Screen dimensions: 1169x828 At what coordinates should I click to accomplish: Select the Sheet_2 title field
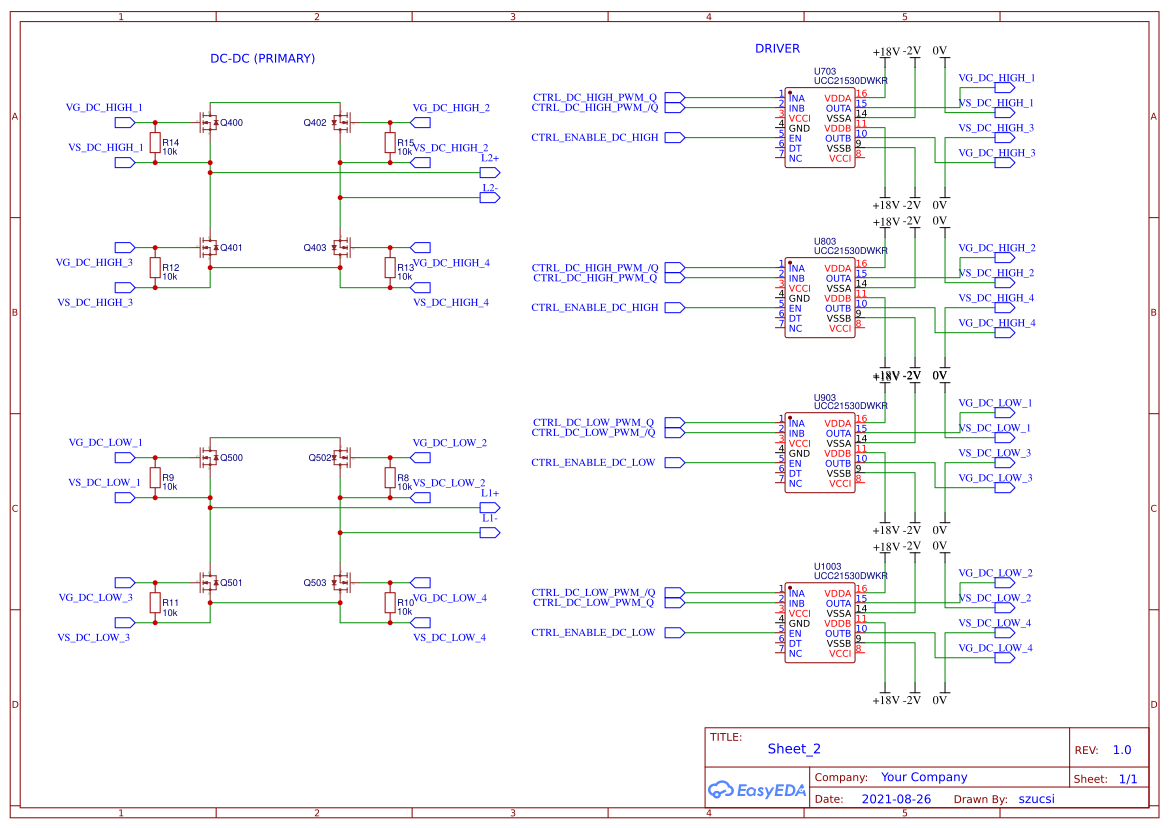click(x=794, y=749)
